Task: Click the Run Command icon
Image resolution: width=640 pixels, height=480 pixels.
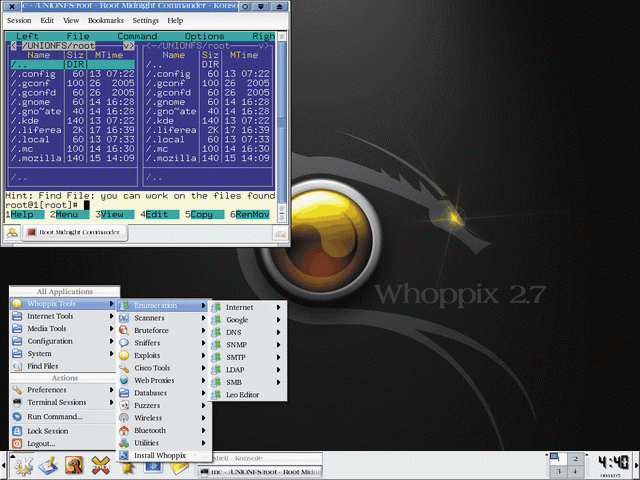Action: pos(17,417)
